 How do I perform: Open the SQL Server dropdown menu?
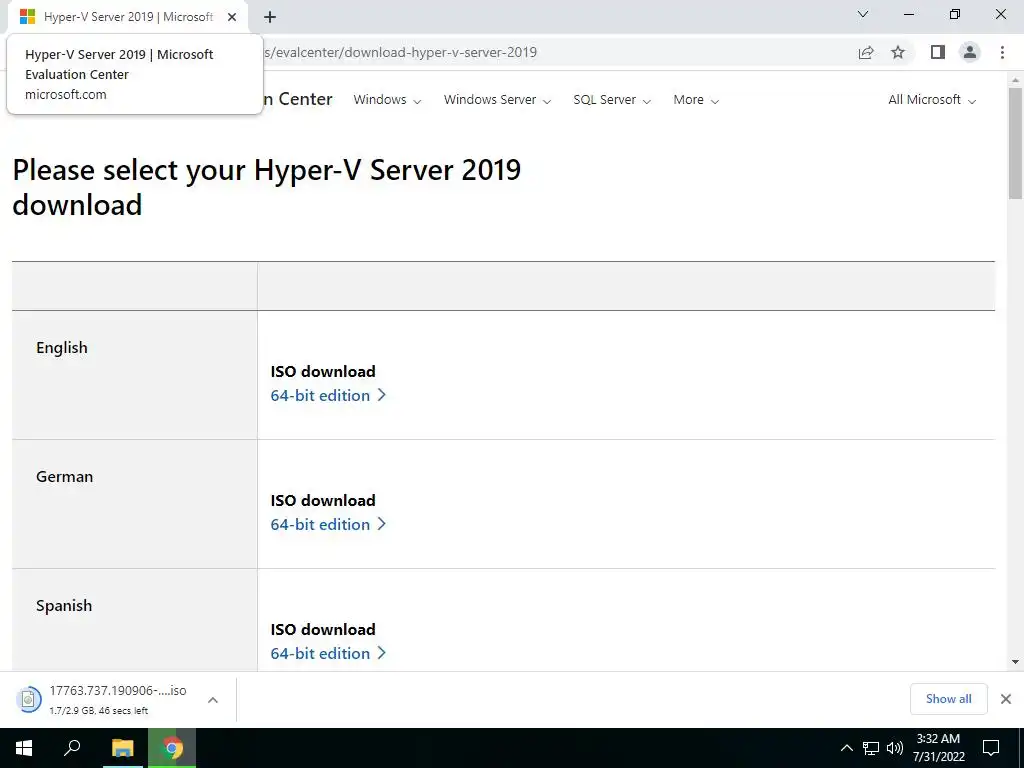[x=612, y=100]
